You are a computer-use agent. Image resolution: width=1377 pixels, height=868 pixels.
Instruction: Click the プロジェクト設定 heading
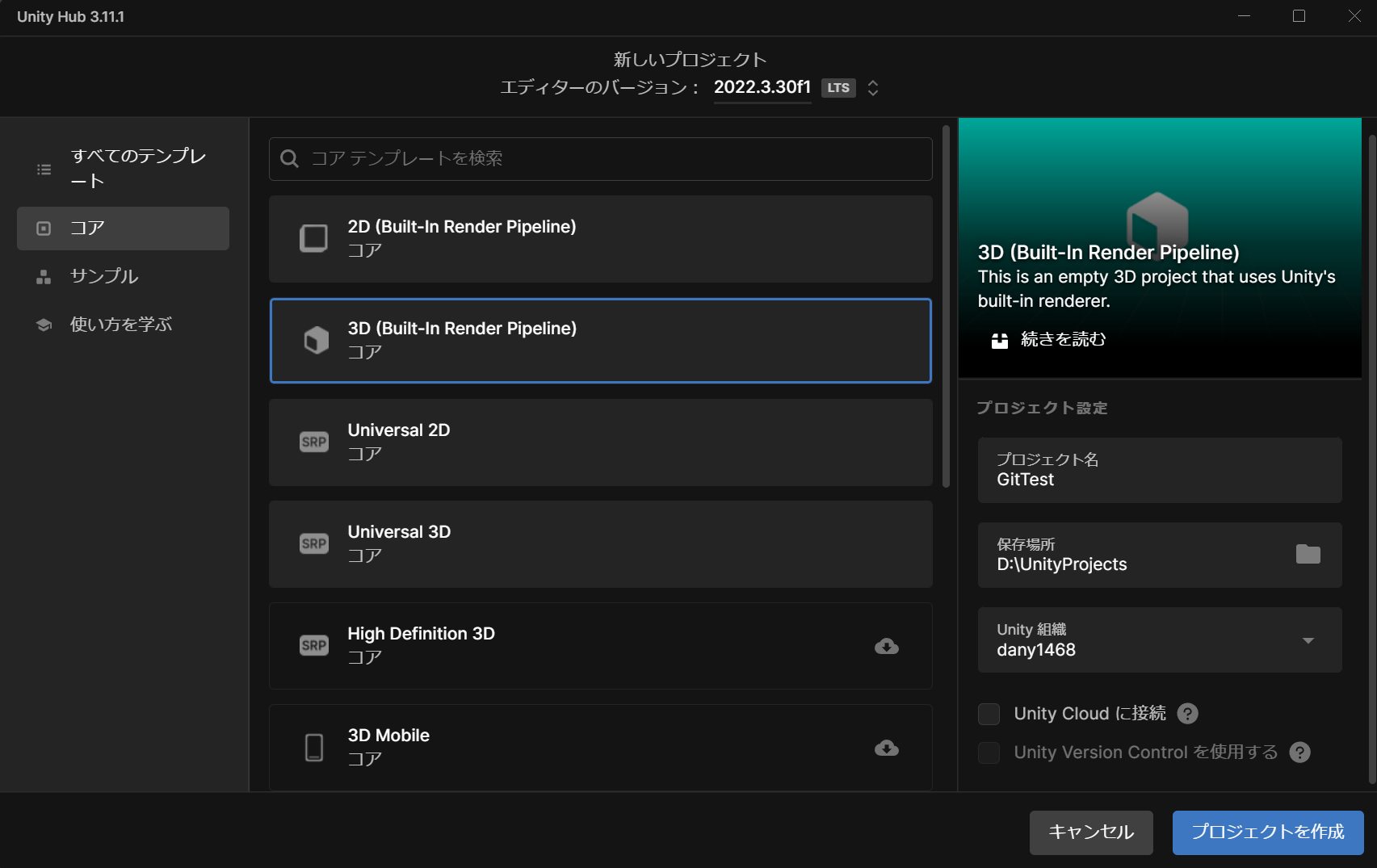[x=1041, y=408]
